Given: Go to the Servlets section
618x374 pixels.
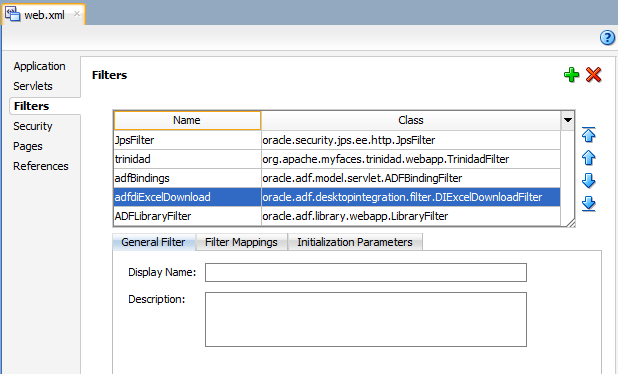Looking at the screenshot, I should 33,86.
